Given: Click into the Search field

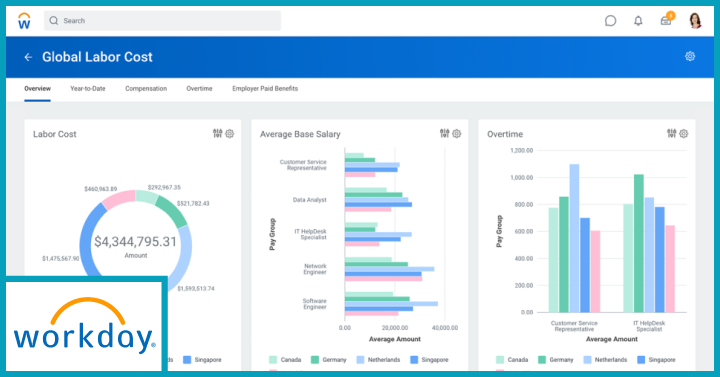Looking at the screenshot, I should click(x=163, y=21).
